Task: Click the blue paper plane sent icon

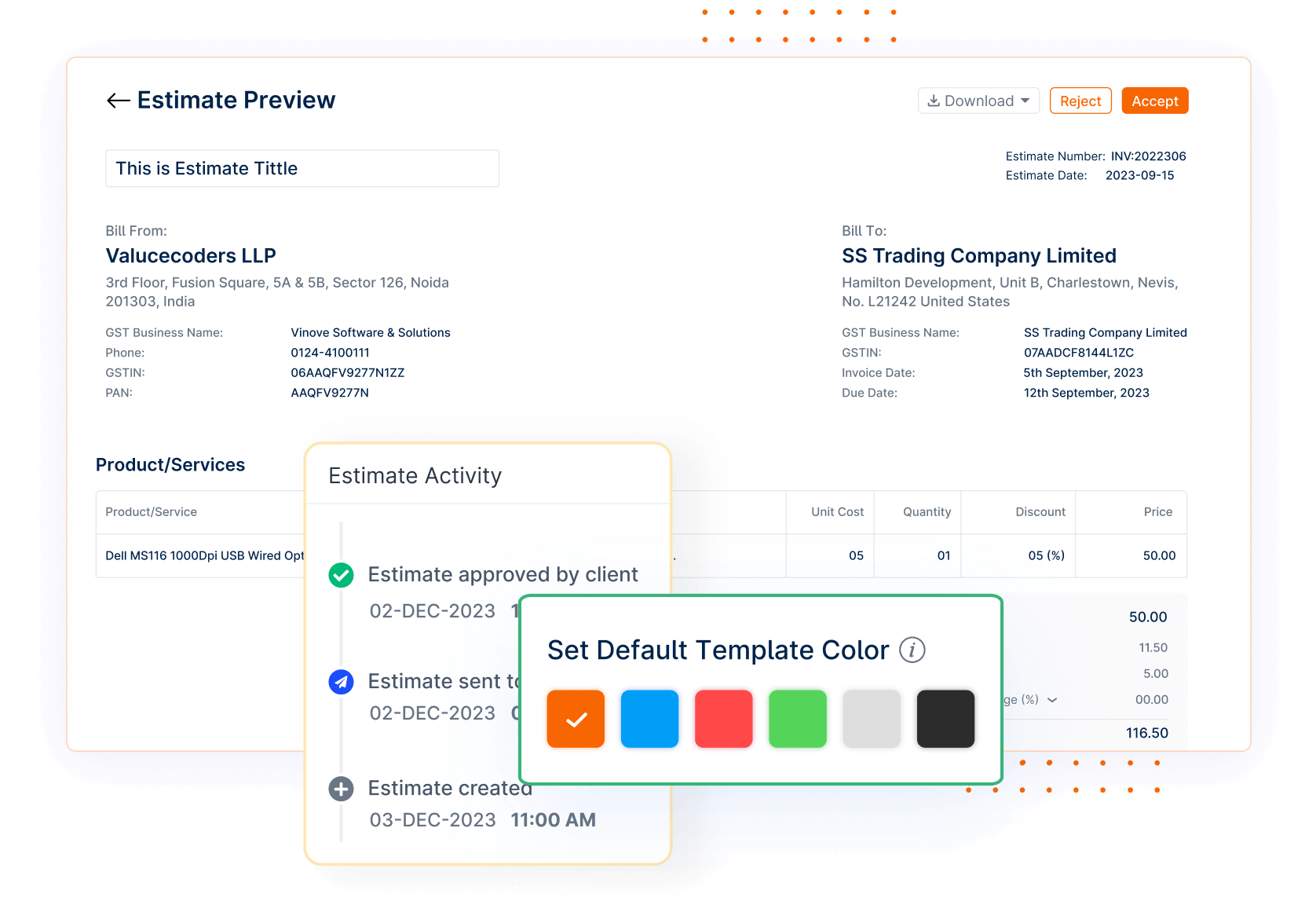Action: [341, 682]
